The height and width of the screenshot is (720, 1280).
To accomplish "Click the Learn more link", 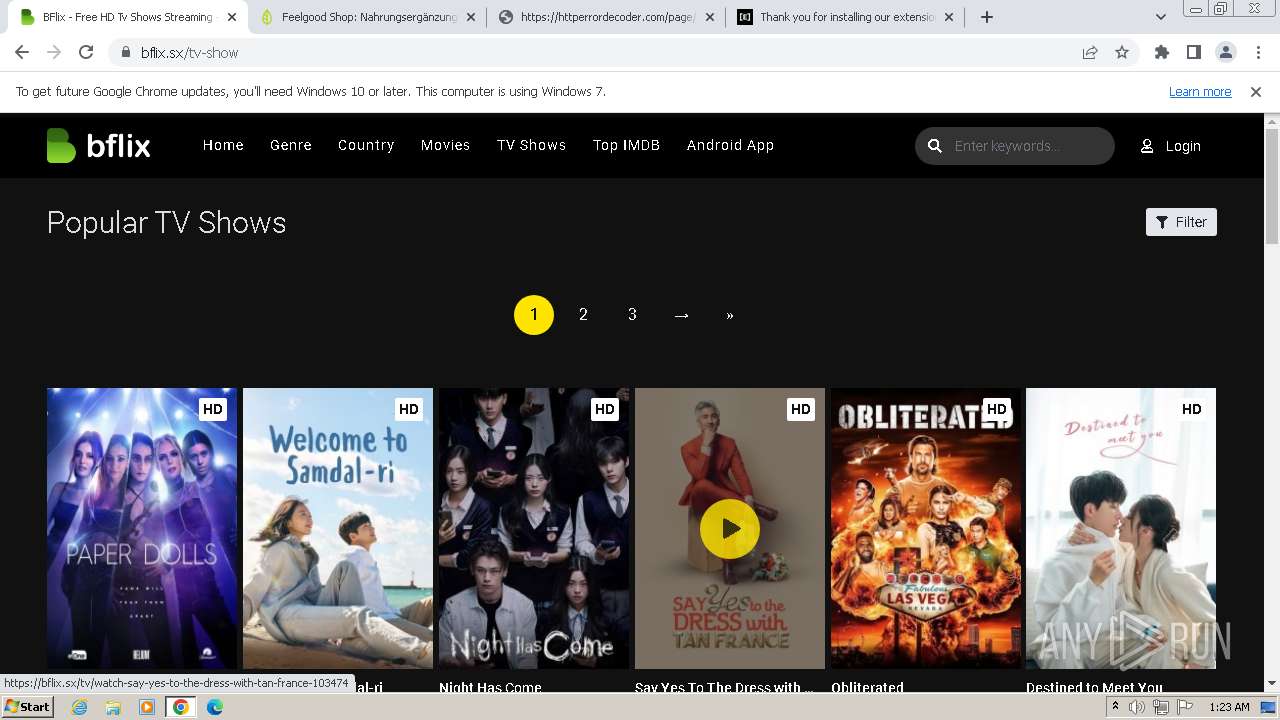I will (1200, 92).
